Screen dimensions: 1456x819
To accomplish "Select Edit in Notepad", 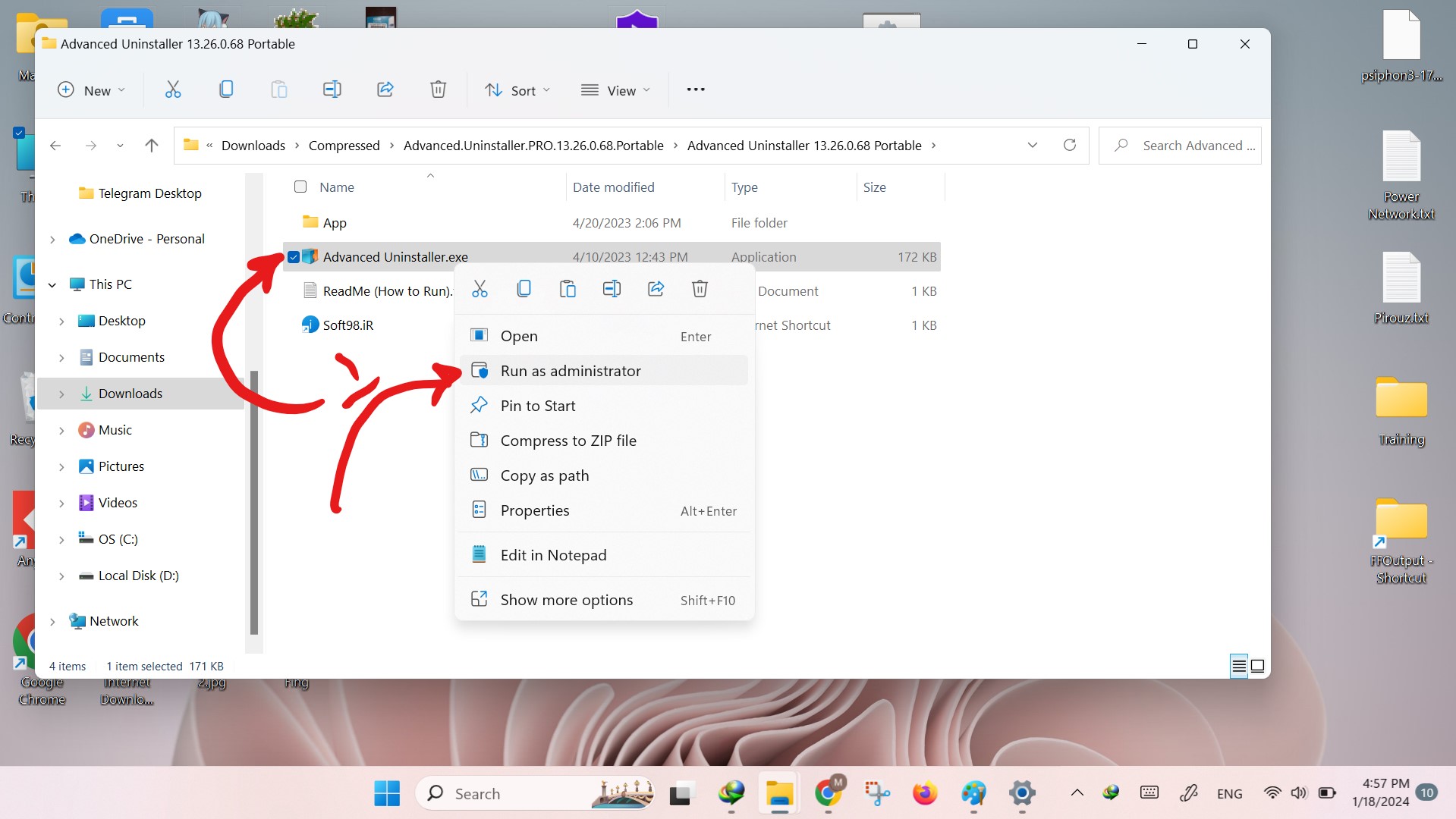I will point(603,555).
